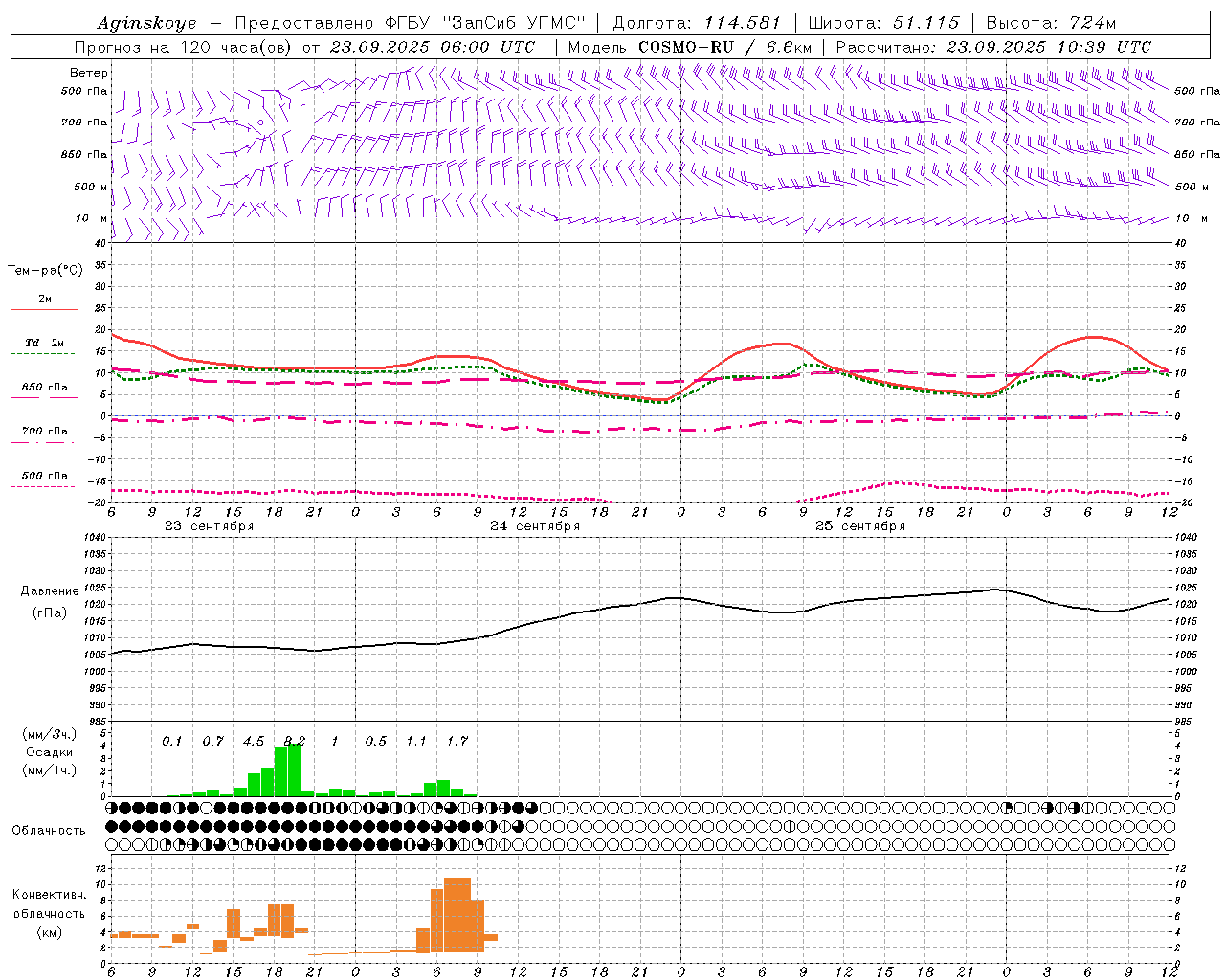Screen dimensions: 1225x980
Task: Click the Модель COSMO-RU / 6.6км label
Action: point(689,47)
